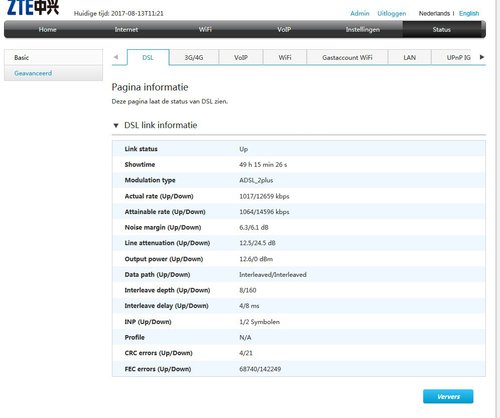This screenshot has width=500, height=418.
Task: Click the Interleaved/Interleaved data path value
Action: click(273, 275)
